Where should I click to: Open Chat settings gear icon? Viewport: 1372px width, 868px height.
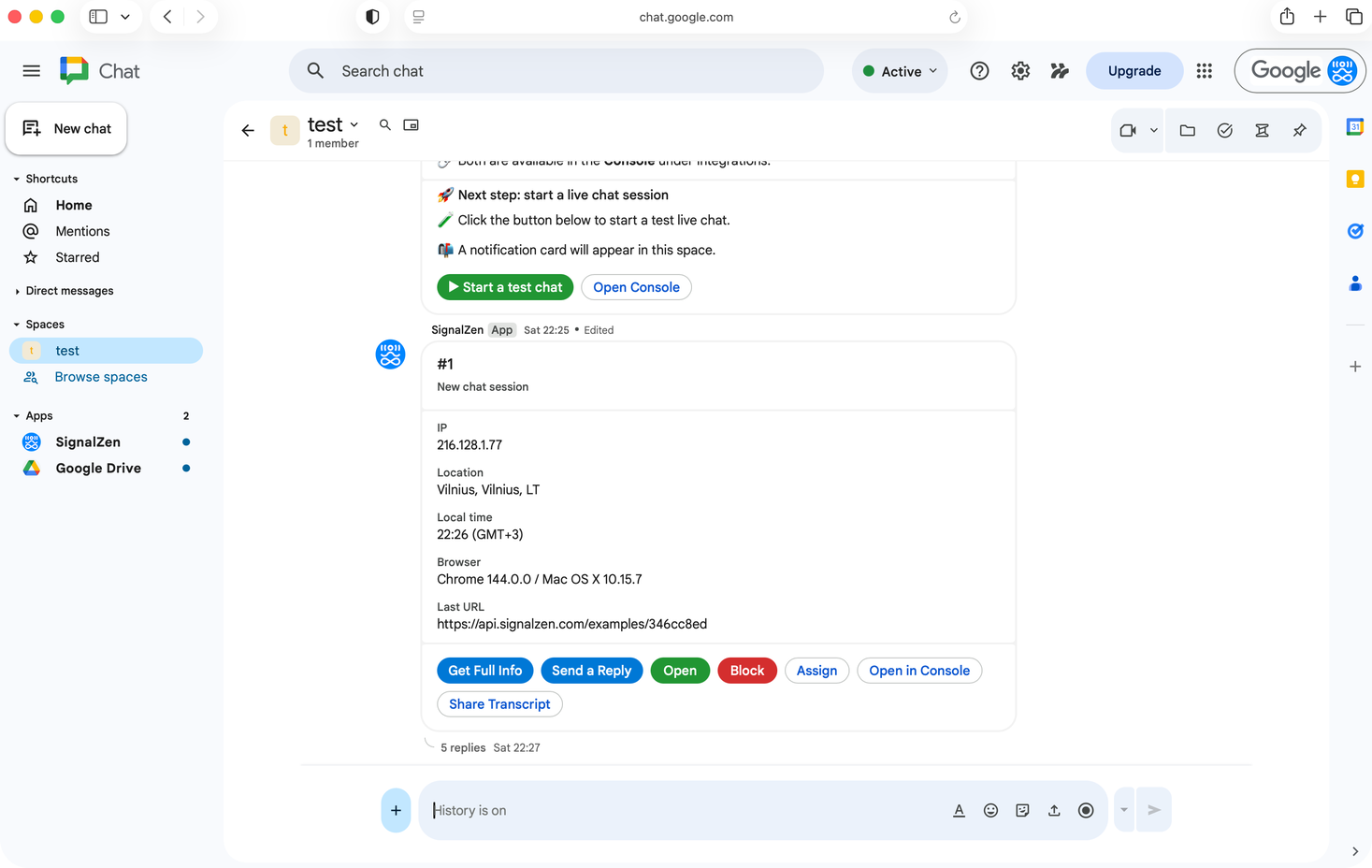(1020, 71)
